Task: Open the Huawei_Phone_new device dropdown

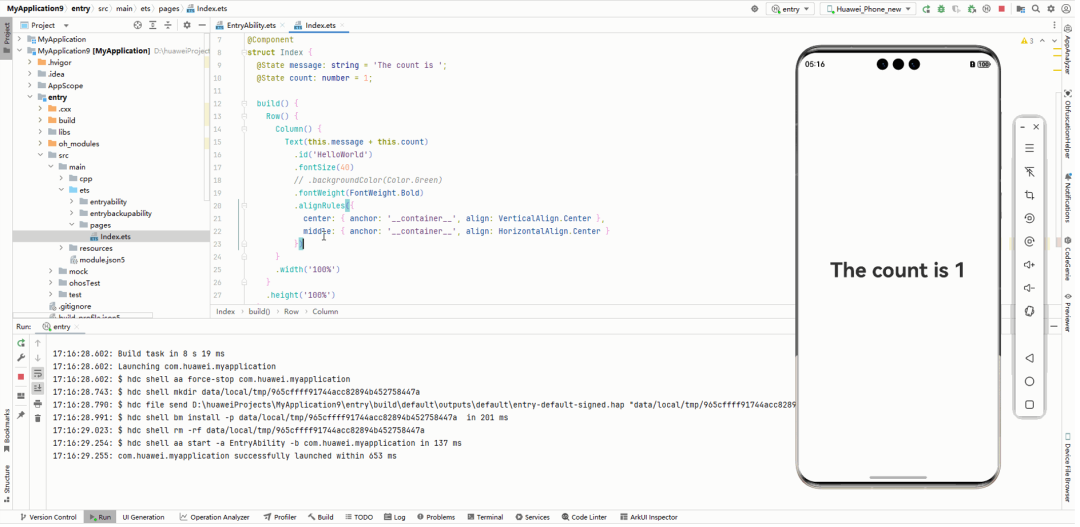Action: (x=867, y=9)
